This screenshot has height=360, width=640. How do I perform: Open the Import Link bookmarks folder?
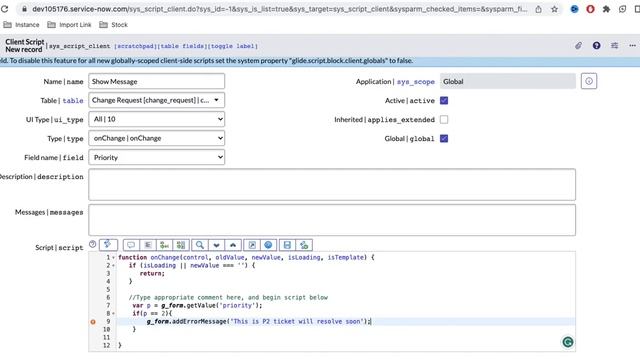[69, 25]
